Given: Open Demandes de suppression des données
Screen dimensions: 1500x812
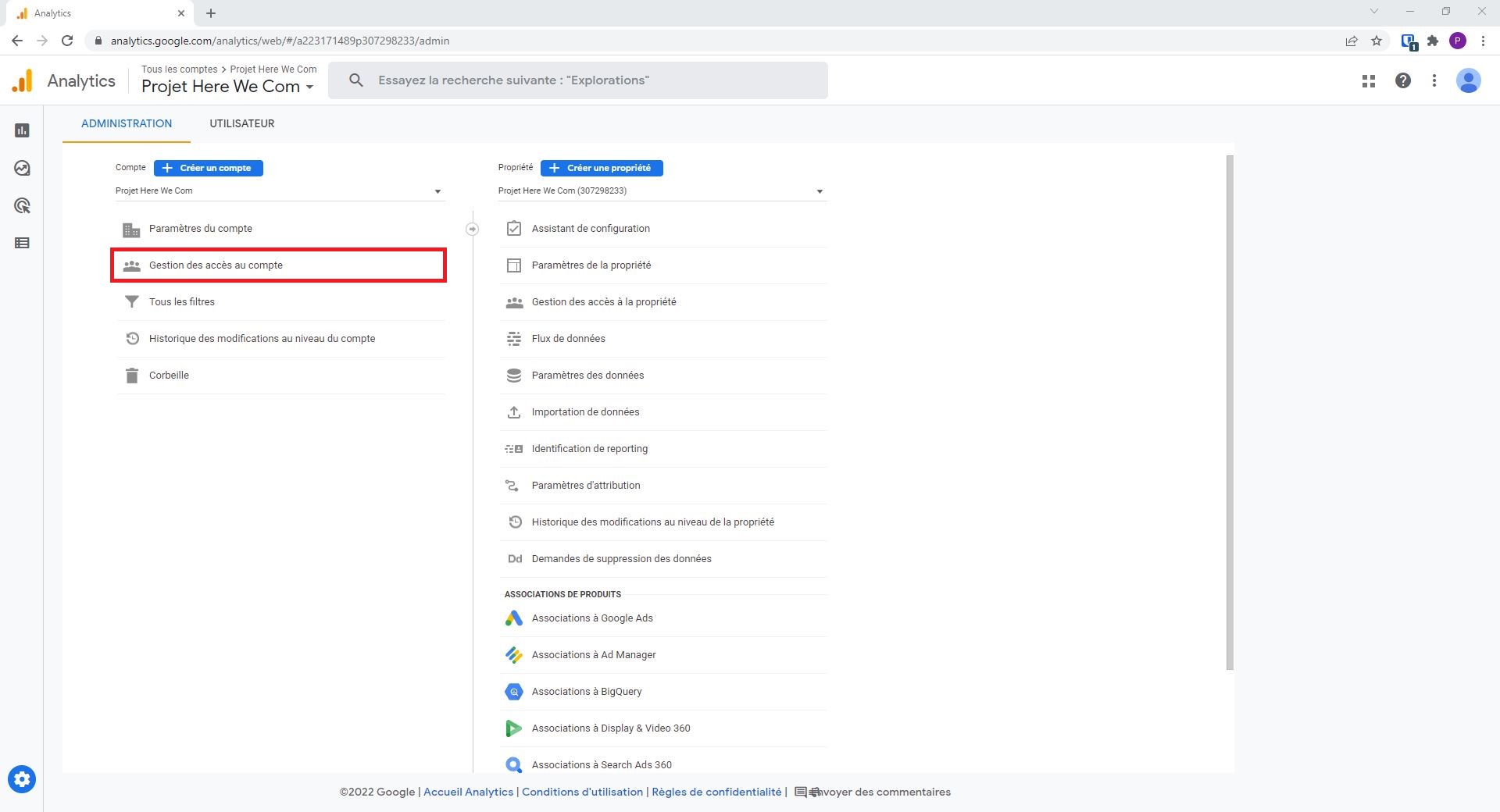Looking at the screenshot, I should pyautogui.click(x=664, y=559).
